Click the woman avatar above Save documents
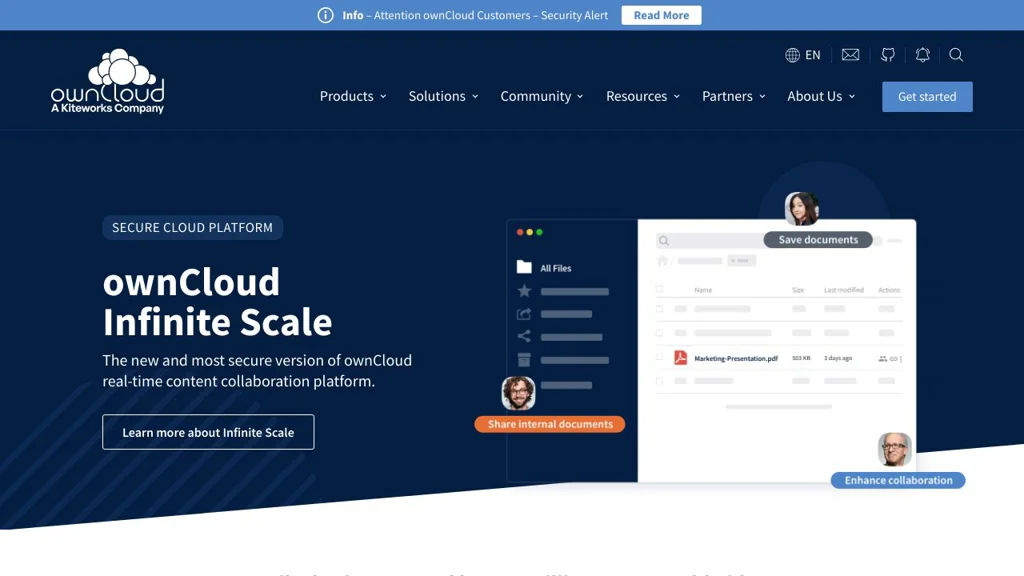The width and height of the screenshot is (1024, 576). click(801, 208)
